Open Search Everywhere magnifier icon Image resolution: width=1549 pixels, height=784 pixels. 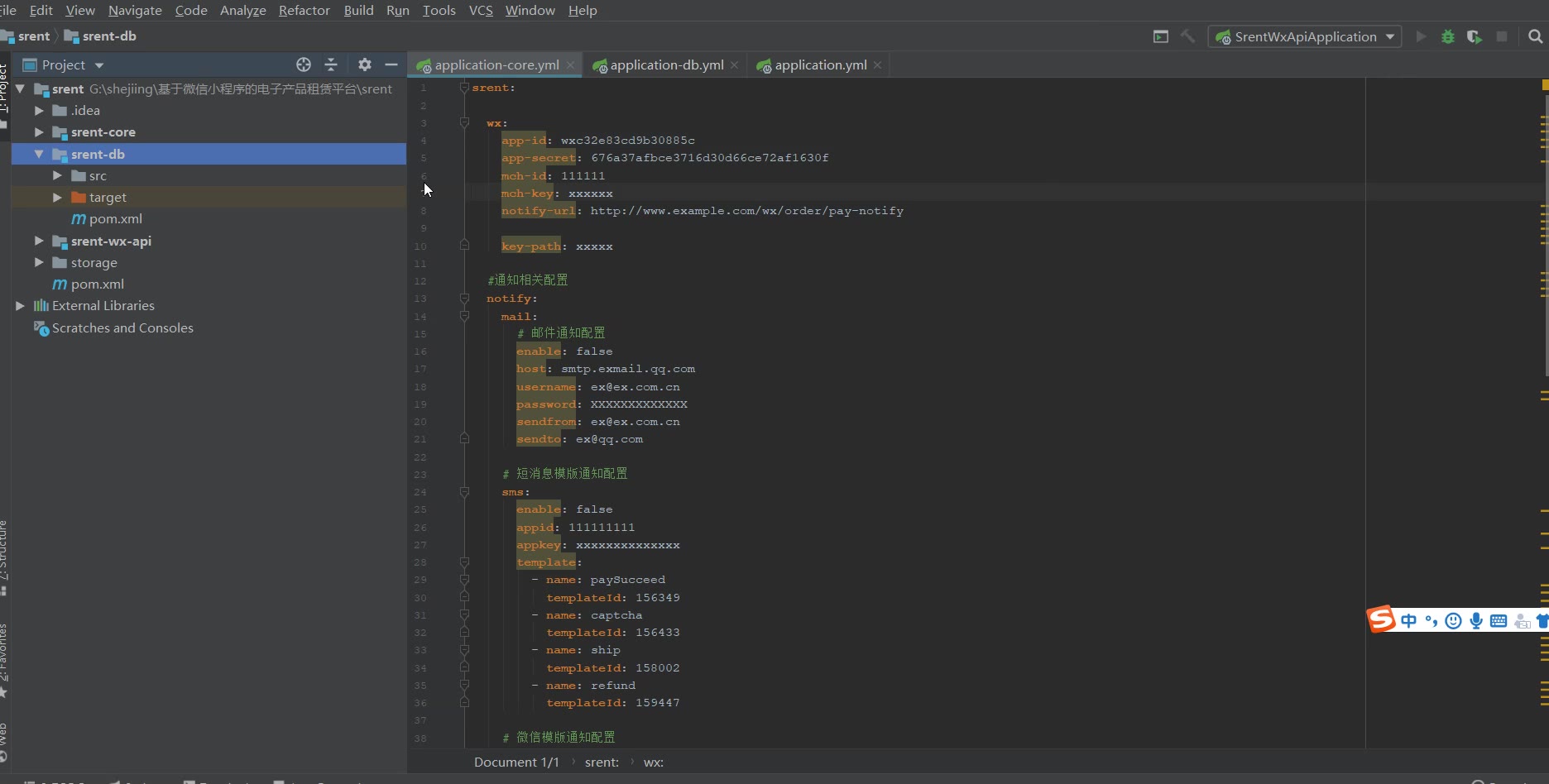point(1535,36)
